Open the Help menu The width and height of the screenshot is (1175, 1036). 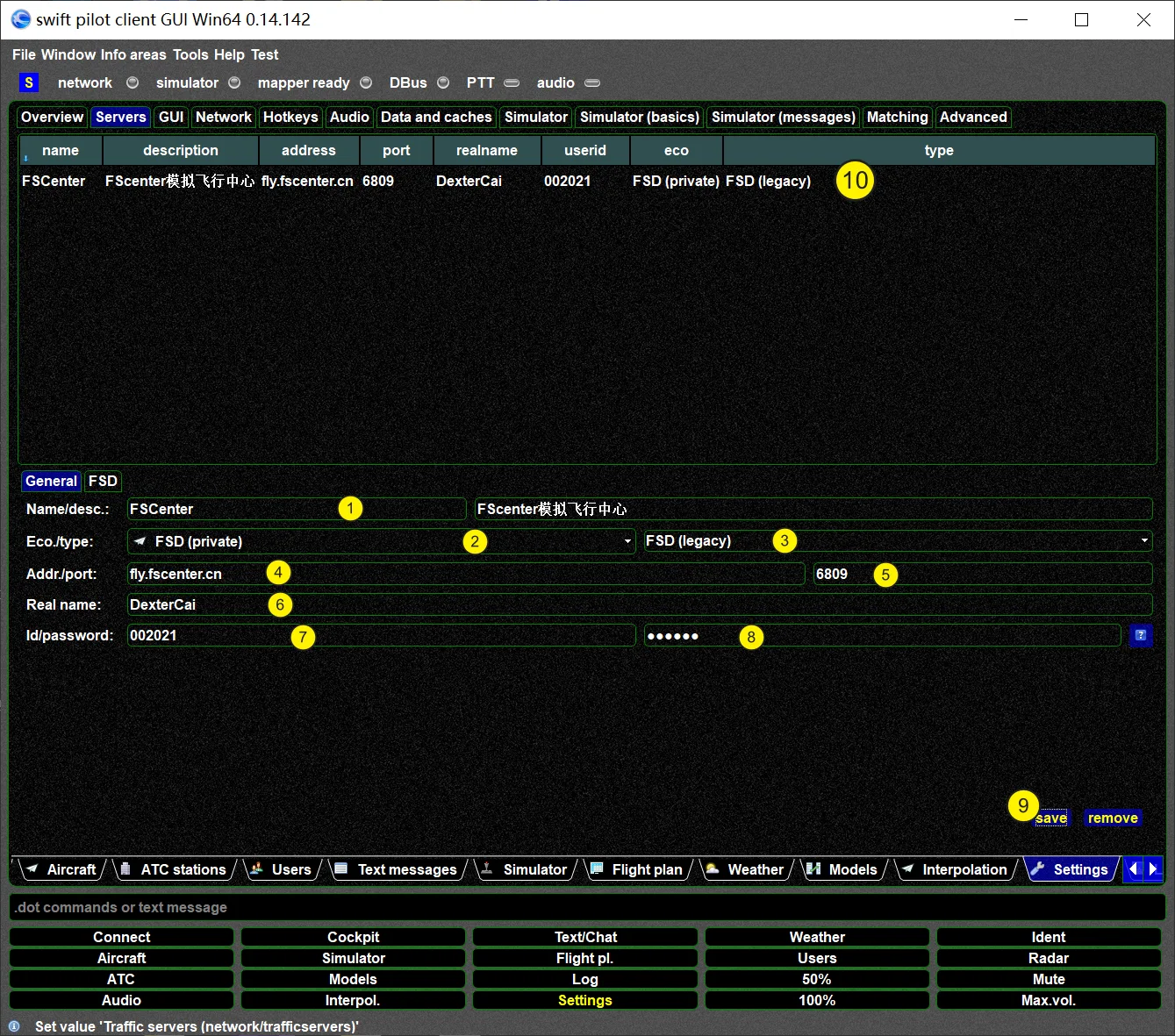click(229, 54)
